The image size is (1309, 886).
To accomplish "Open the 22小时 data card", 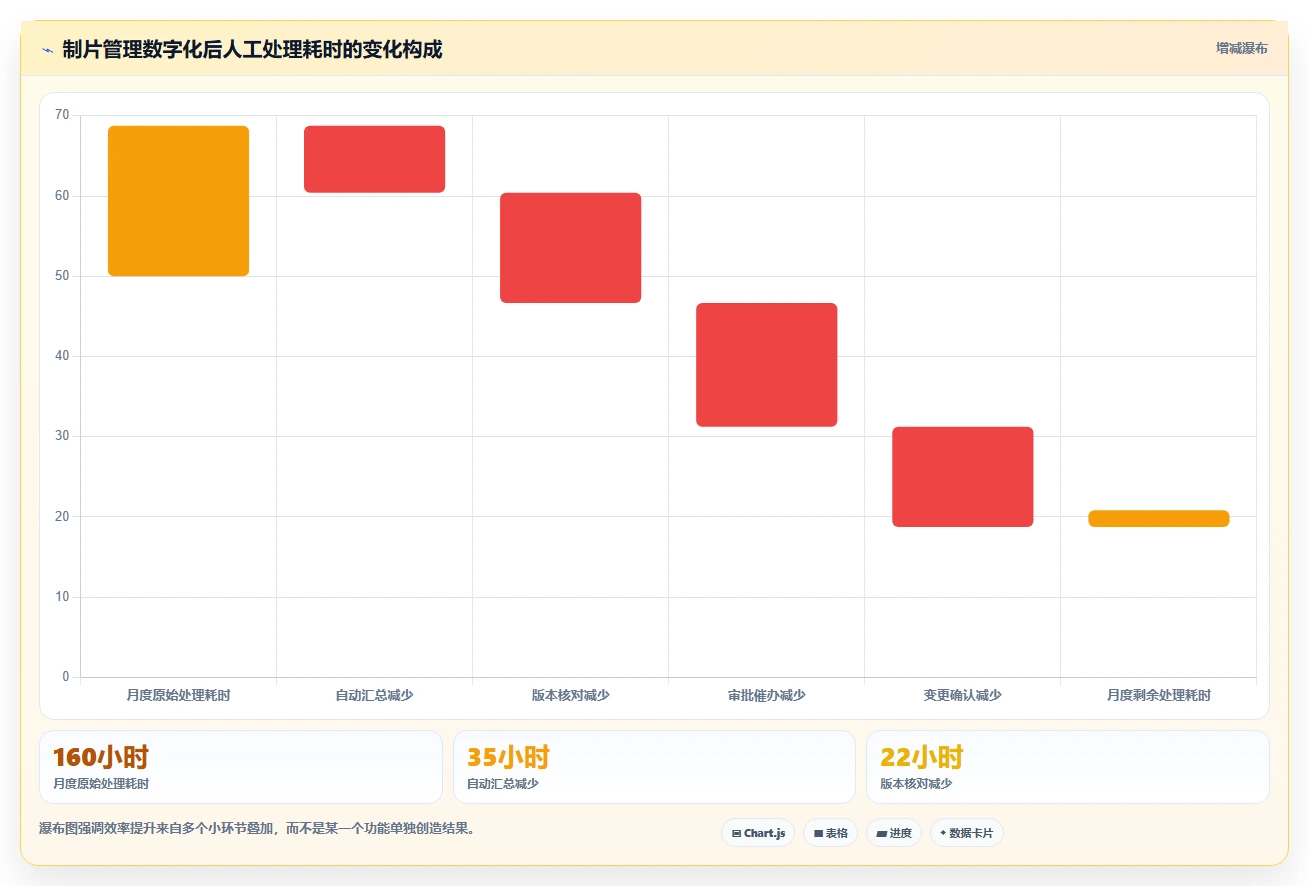I will click(x=1068, y=767).
